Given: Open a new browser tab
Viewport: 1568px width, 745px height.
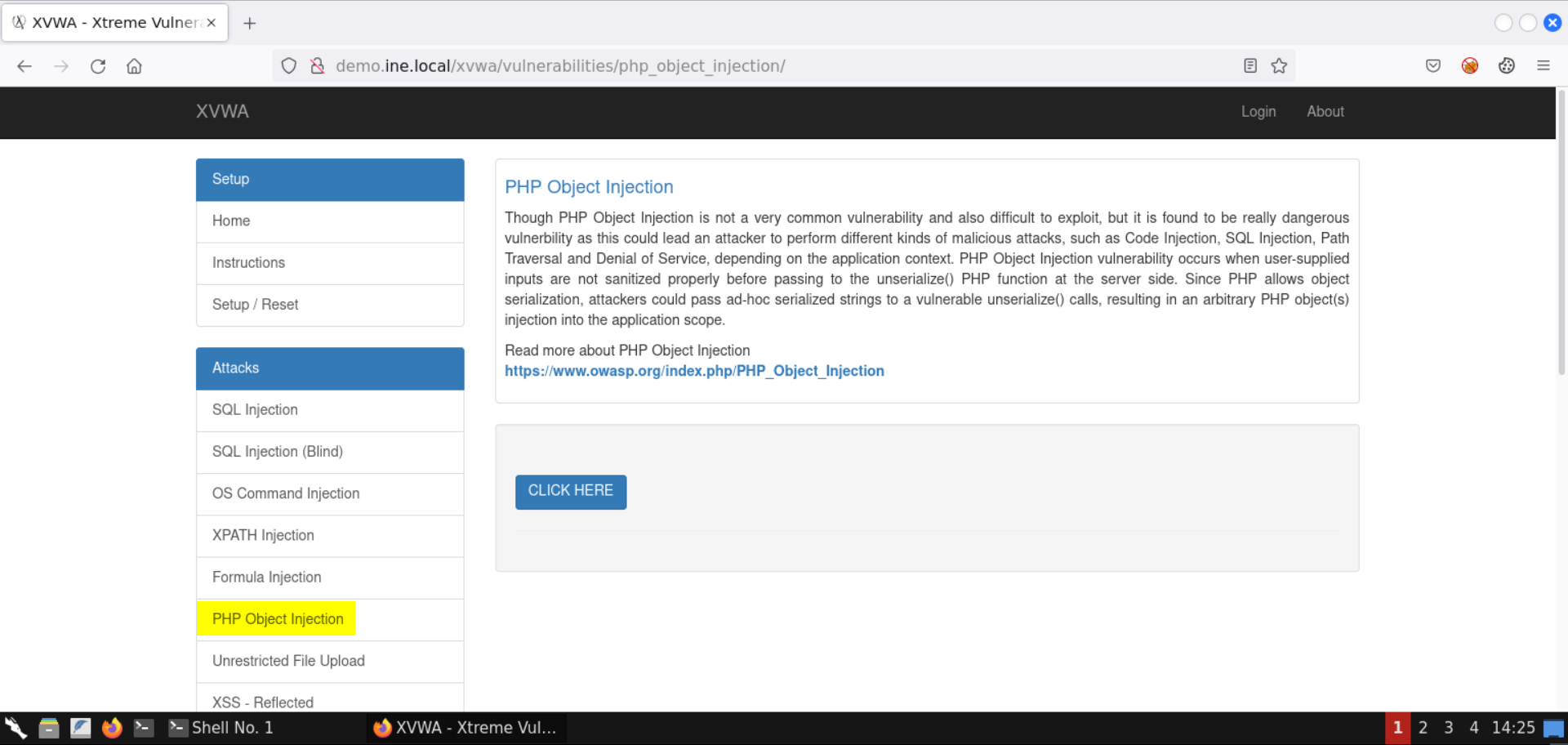Looking at the screenshot, I should pos(250,23).
